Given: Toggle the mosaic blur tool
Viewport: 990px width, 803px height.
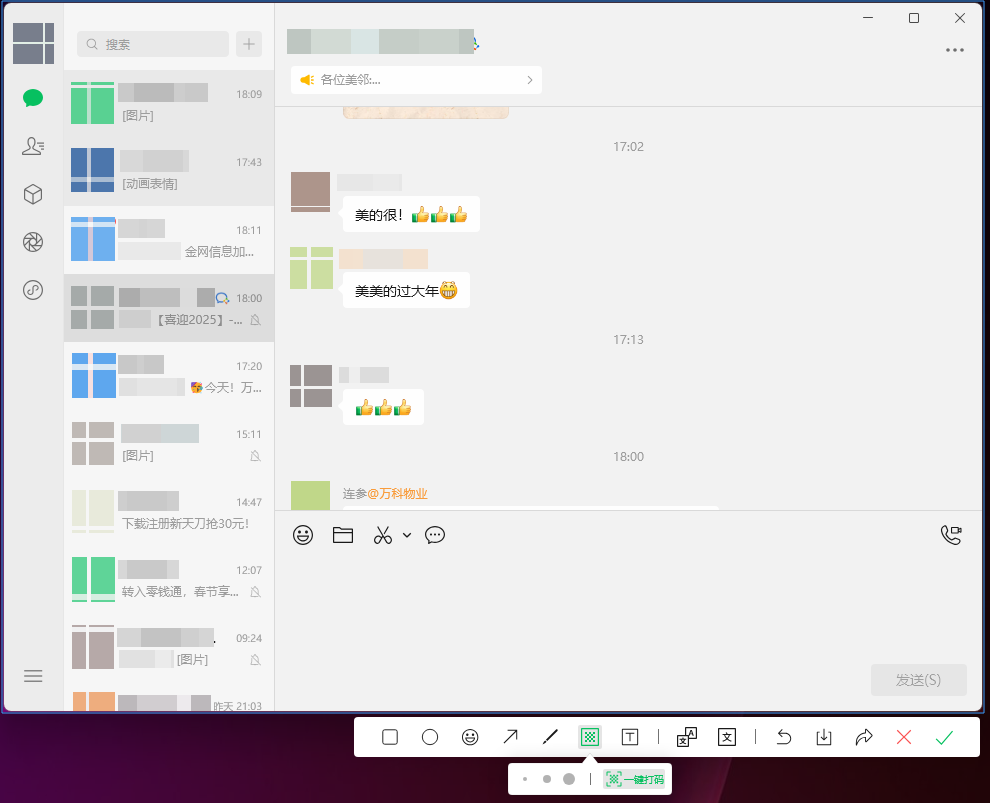Looking at the screenshot, I should (590, 737).
